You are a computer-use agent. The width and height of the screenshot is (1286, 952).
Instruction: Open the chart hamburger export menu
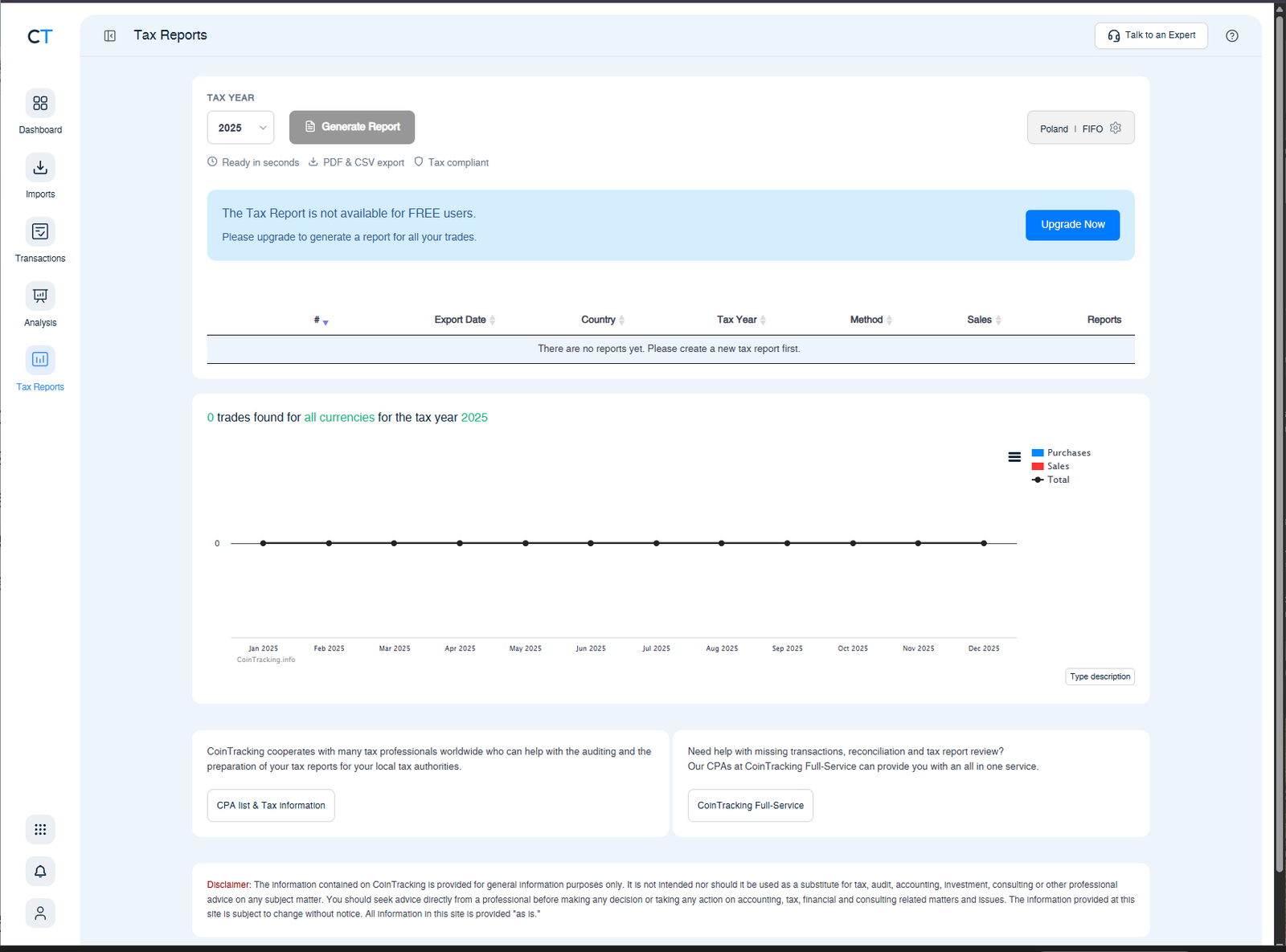tap(1014, 456)
